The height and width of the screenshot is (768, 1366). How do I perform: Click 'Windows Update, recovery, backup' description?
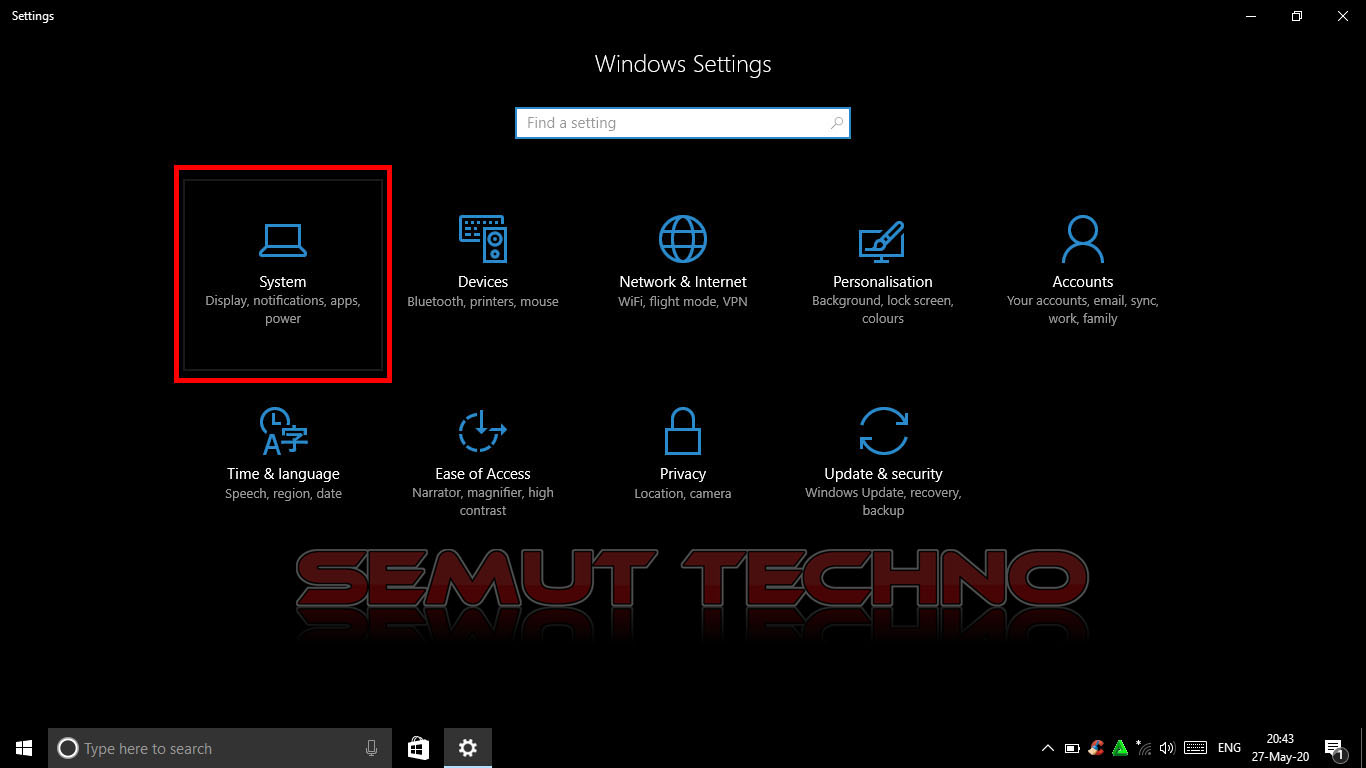coord(883,502)
